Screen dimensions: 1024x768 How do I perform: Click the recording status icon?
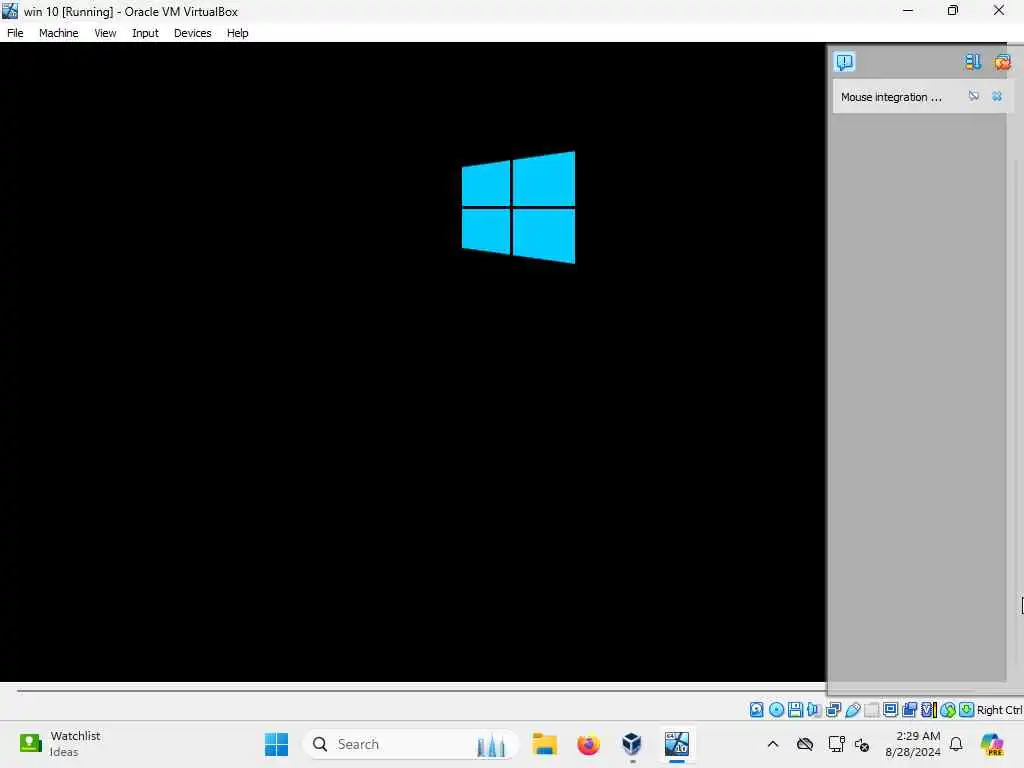[x=909, y=709]
